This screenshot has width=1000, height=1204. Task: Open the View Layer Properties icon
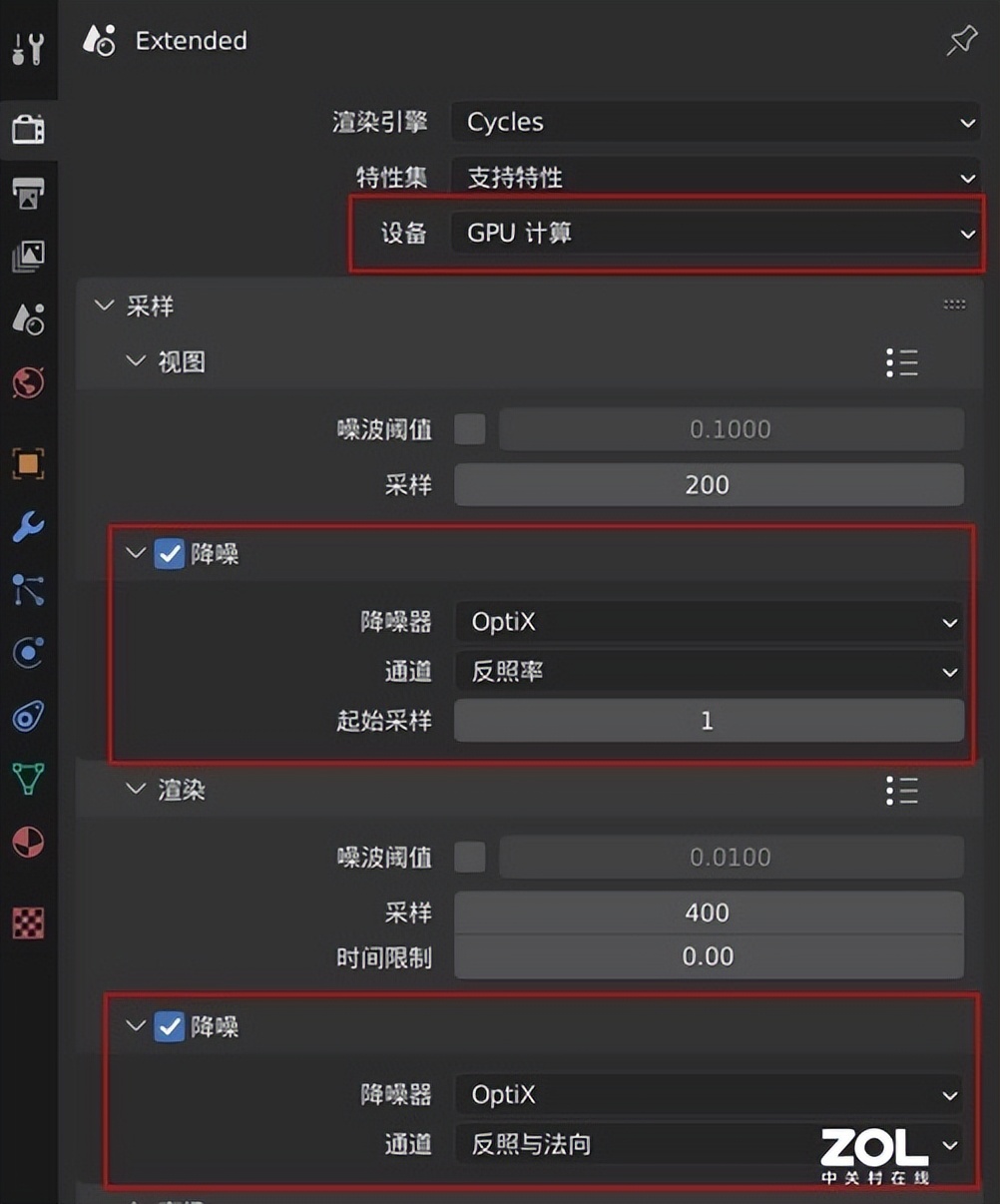29,257
